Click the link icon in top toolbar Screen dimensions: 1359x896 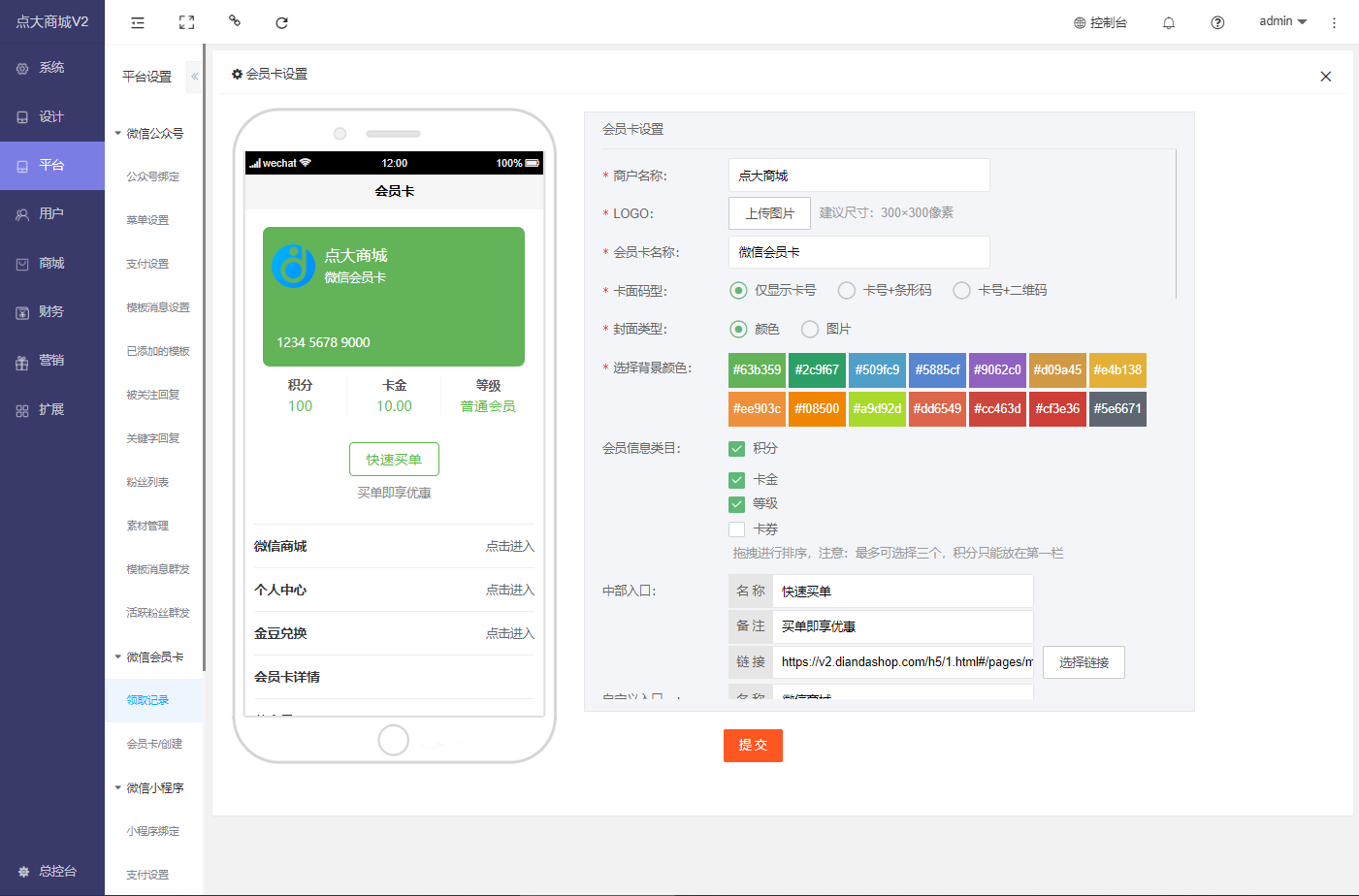pos(234,20)
